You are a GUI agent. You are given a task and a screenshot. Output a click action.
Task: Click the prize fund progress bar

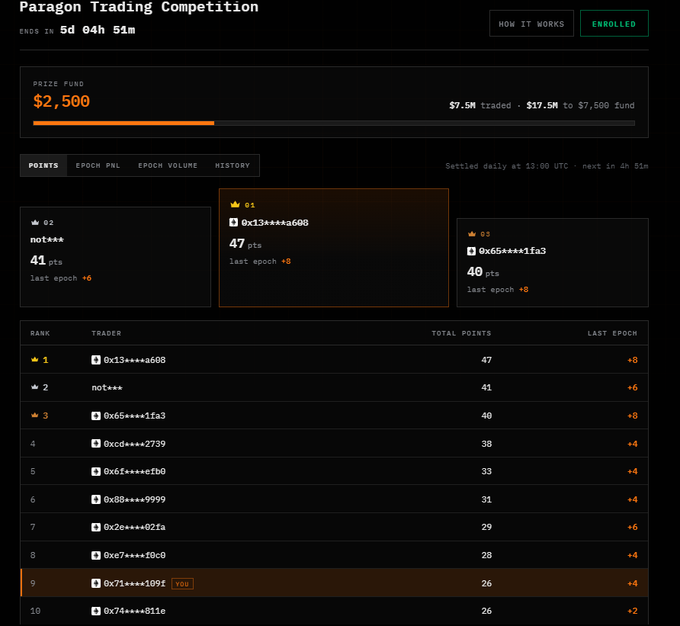(x=334, y=123)
